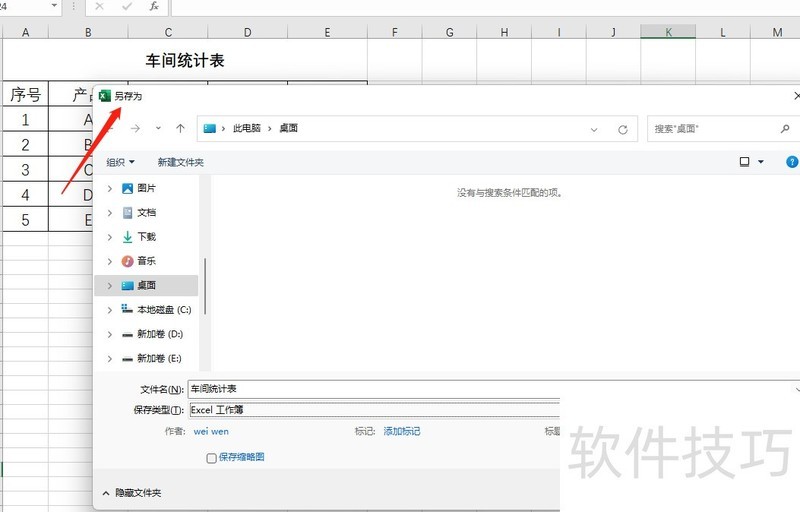Expand the 桌面 tree node
Image resolution: width=800 pixels, height=512 pixels.
(x=110, y=286)
